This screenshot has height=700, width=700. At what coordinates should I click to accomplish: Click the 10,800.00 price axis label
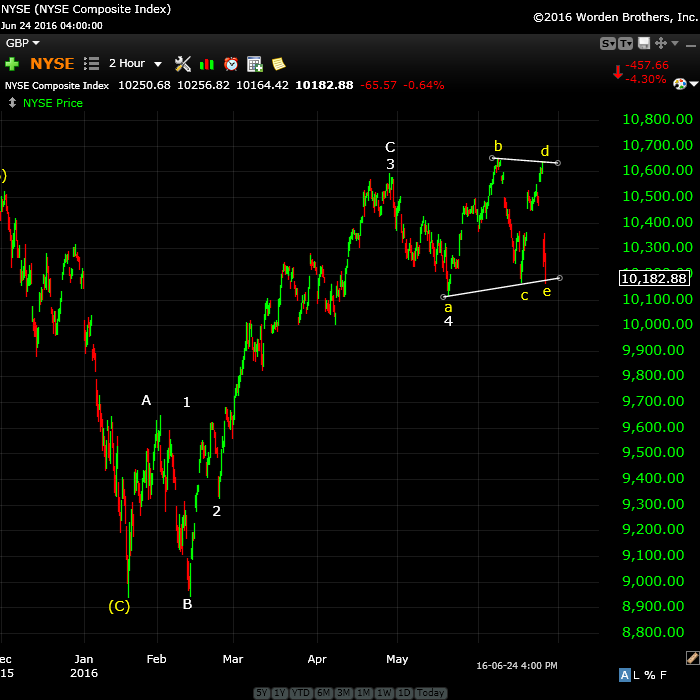pyautogui.click(x=657, y=119)
